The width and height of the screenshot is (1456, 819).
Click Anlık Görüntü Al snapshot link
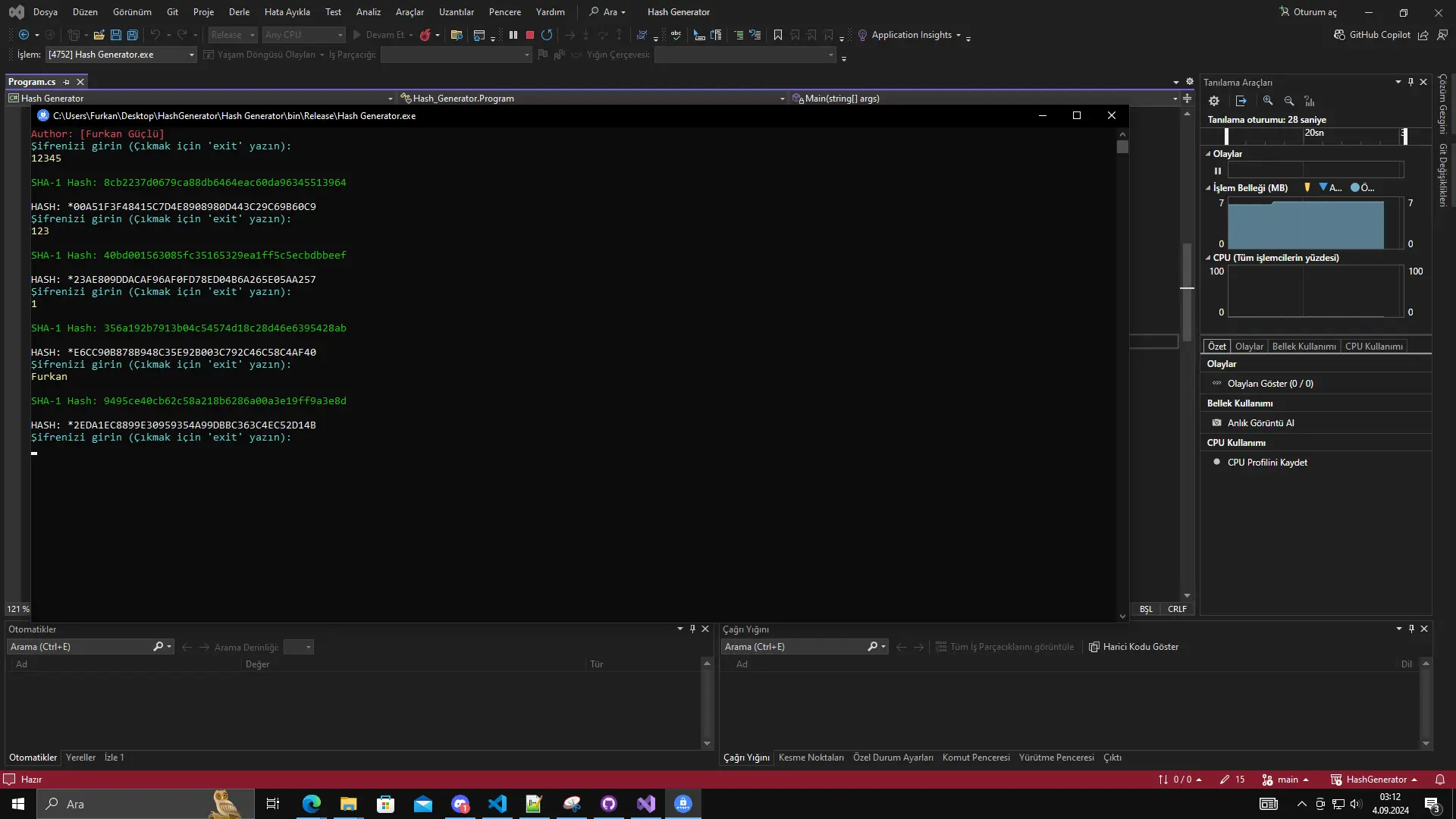click(1260, 423)
